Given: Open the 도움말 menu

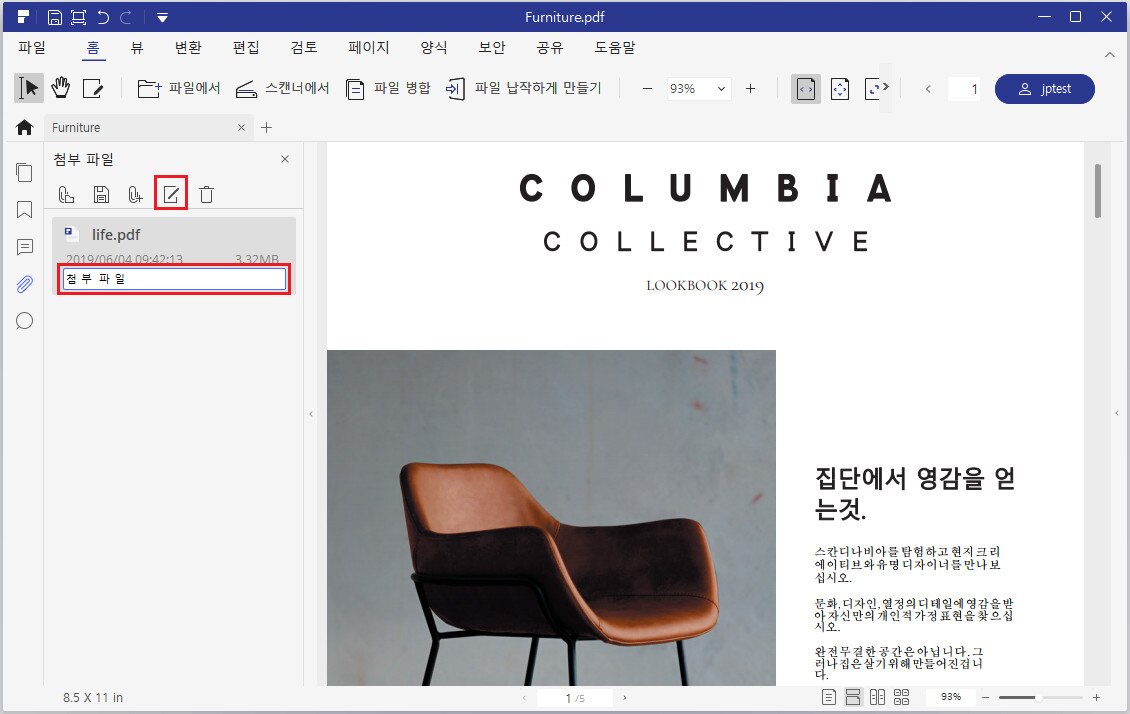Looking at the screenshot, I should (615, 48).
